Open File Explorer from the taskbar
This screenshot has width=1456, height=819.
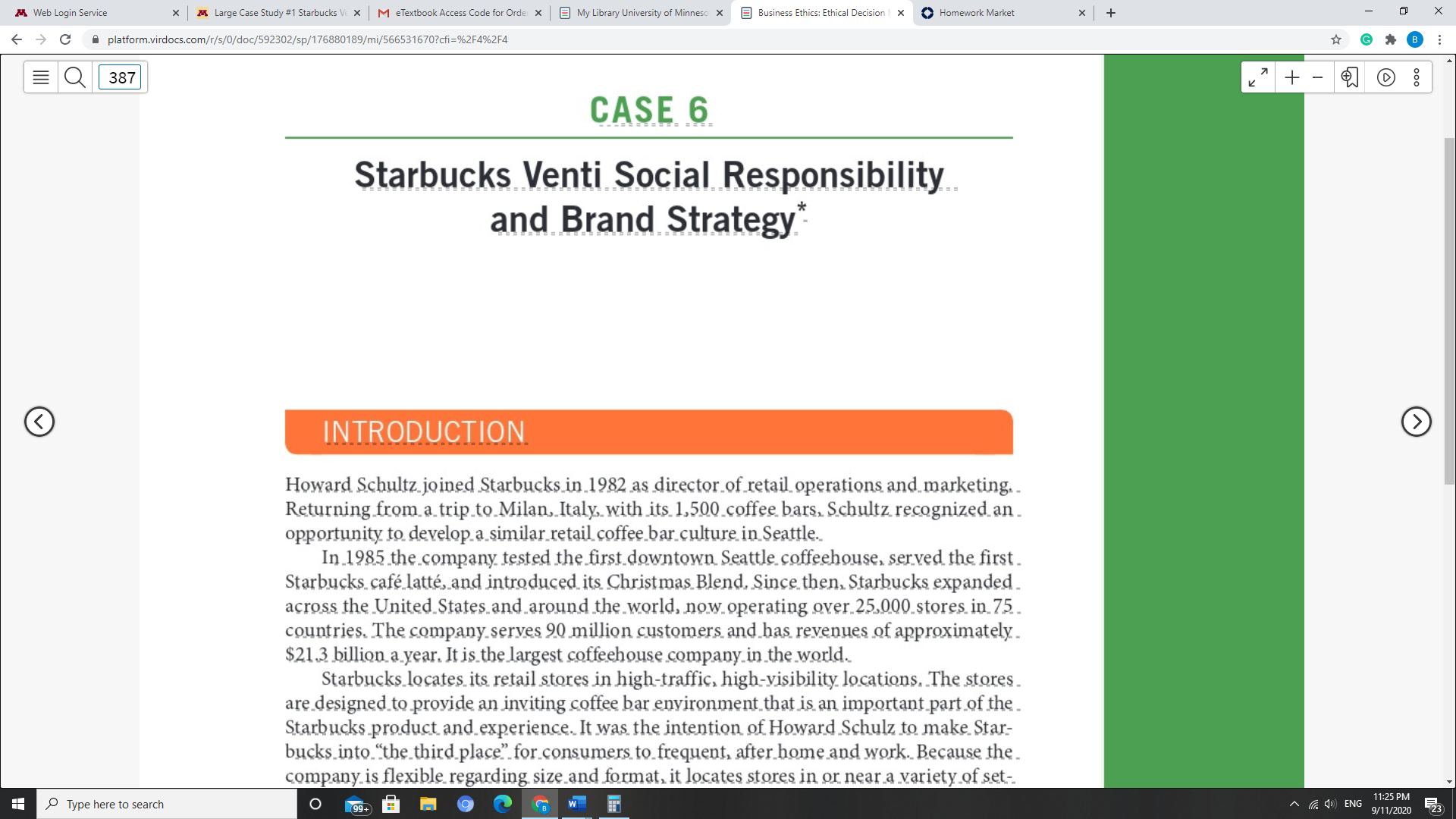click(428, 804)
